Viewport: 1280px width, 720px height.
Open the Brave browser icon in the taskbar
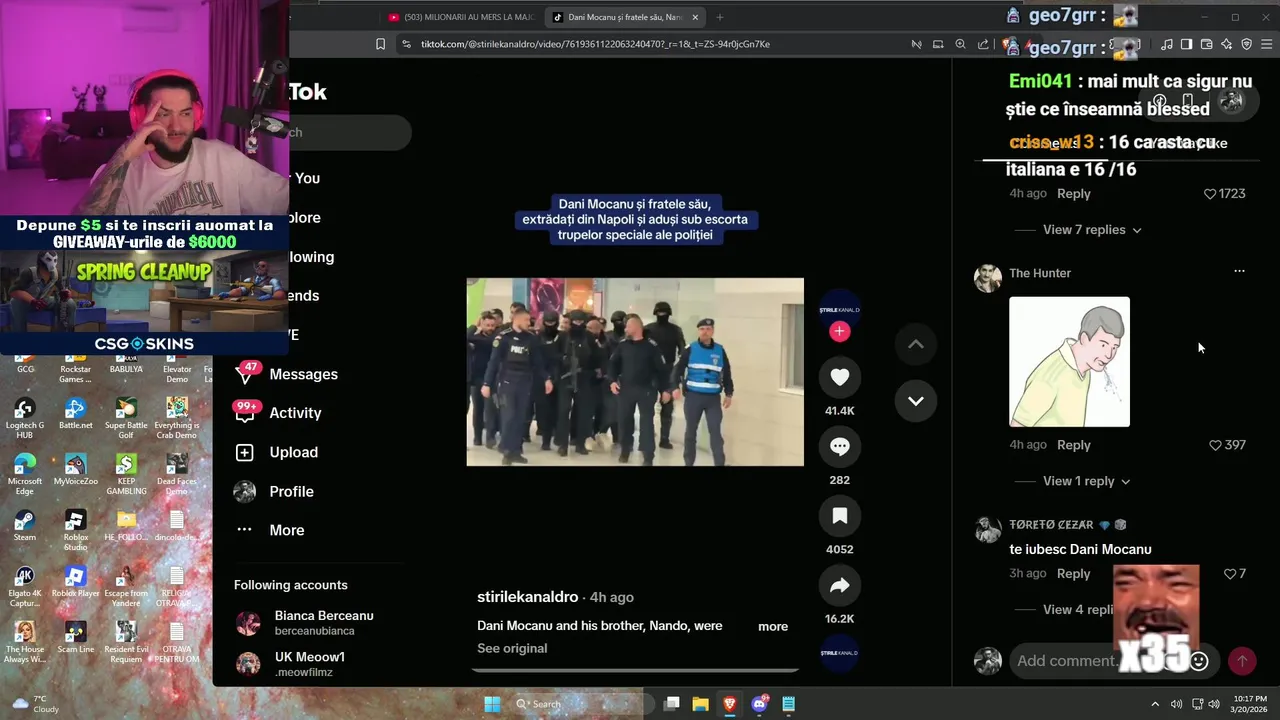coord(729,704)
